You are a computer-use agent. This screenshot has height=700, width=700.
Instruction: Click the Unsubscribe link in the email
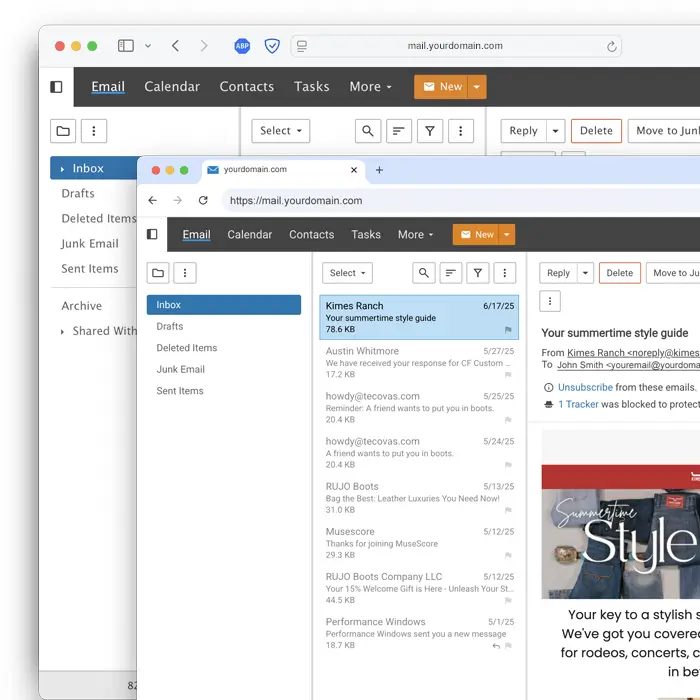pos(585,387)
